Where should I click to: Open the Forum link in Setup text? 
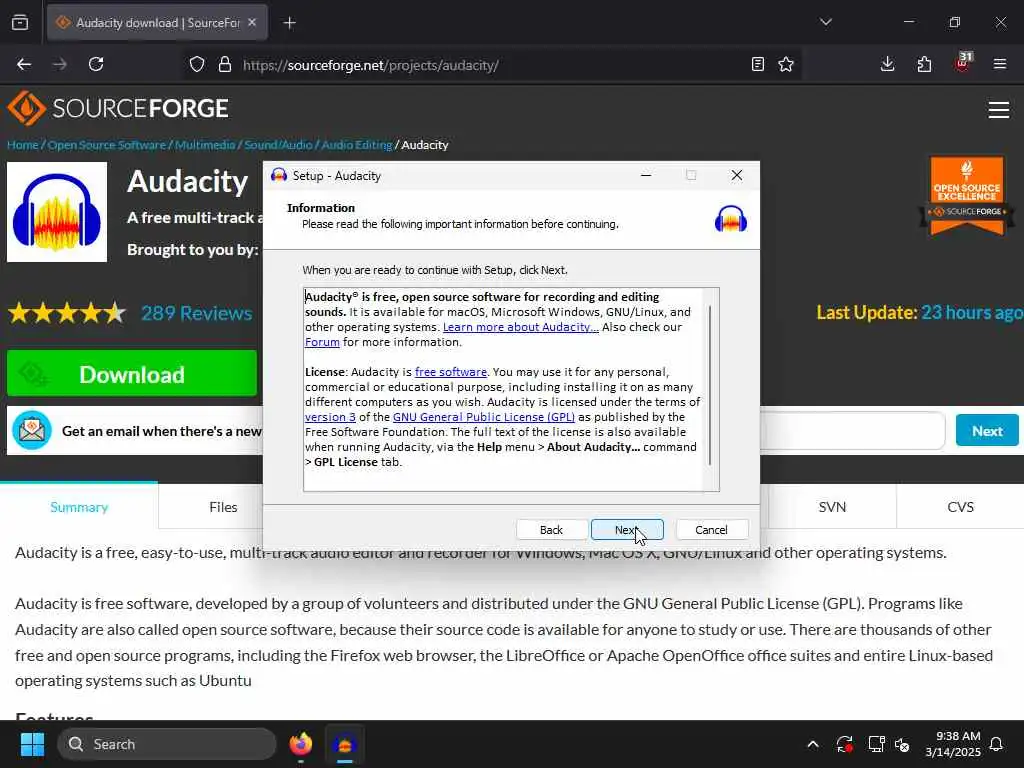[x=322, y=342]
